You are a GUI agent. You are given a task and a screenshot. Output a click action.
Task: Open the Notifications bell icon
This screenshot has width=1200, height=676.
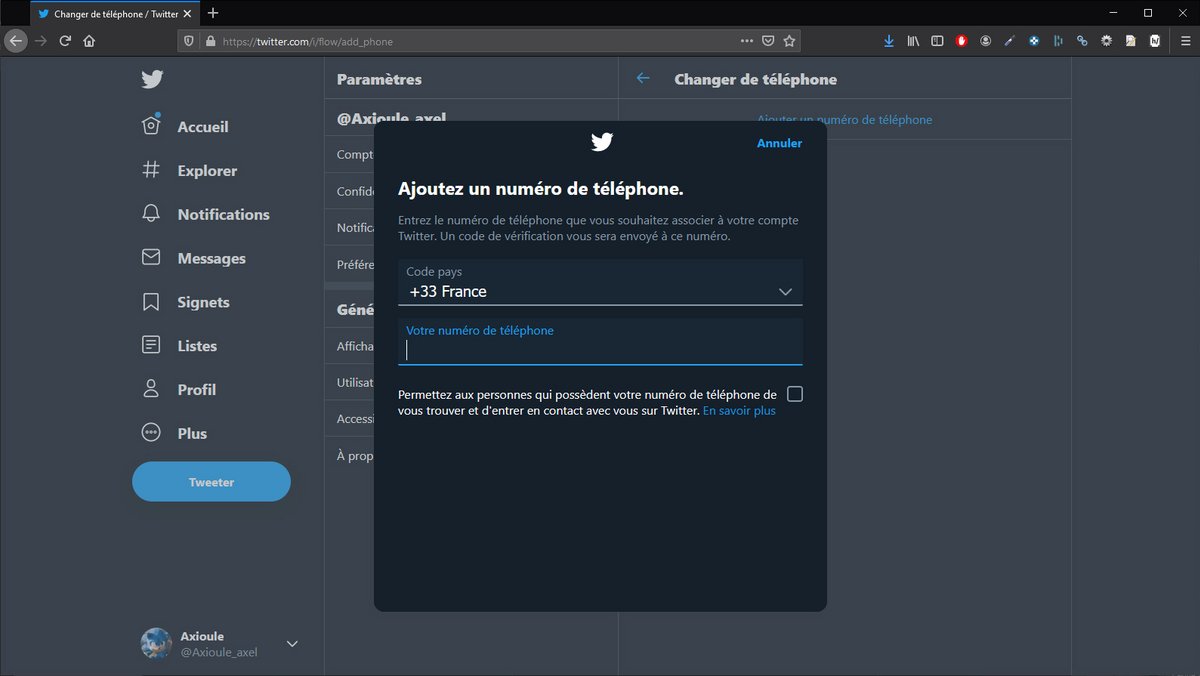click(x=151, y=214)
